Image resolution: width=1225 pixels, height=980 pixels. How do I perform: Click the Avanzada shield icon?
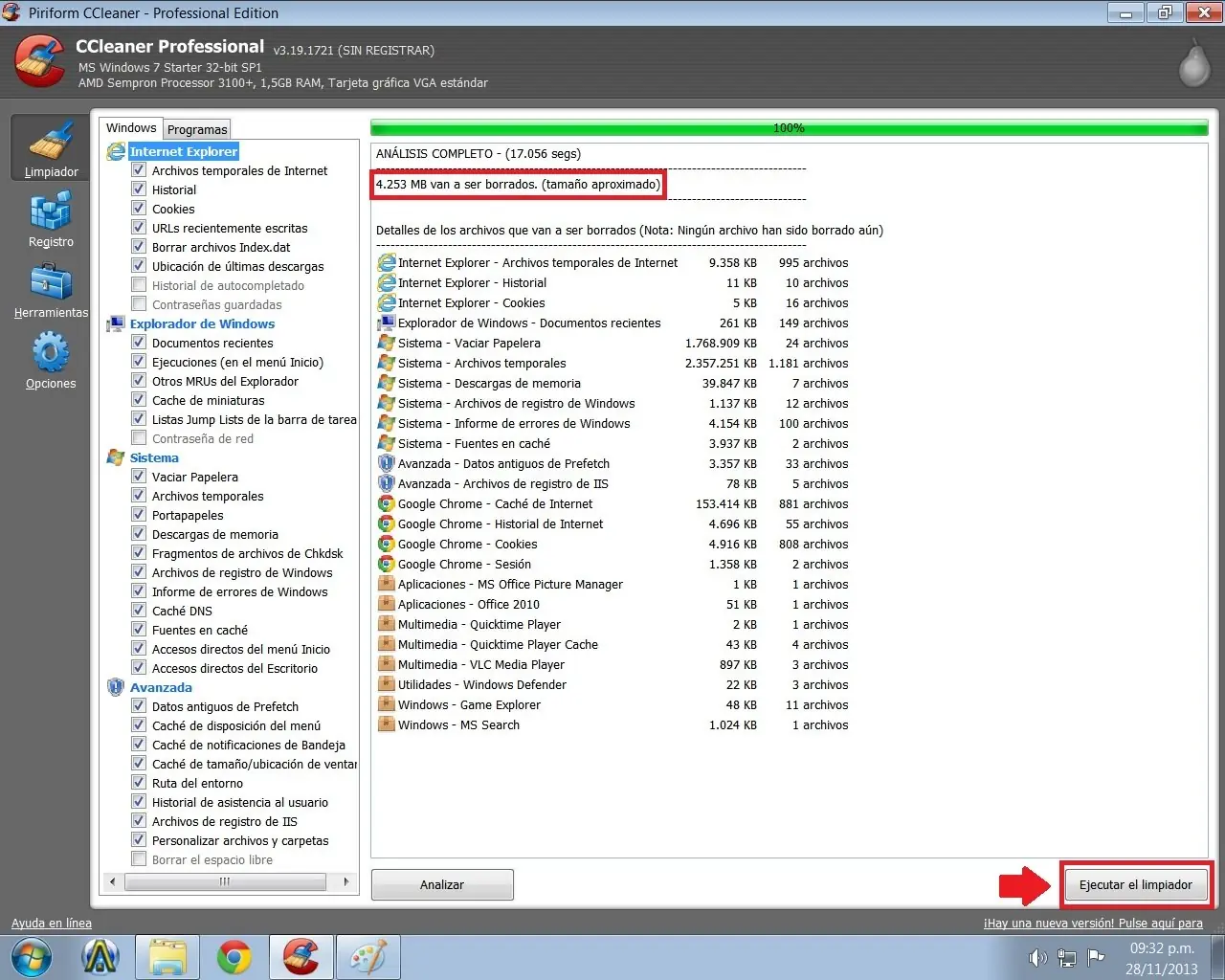click(116, 687)
